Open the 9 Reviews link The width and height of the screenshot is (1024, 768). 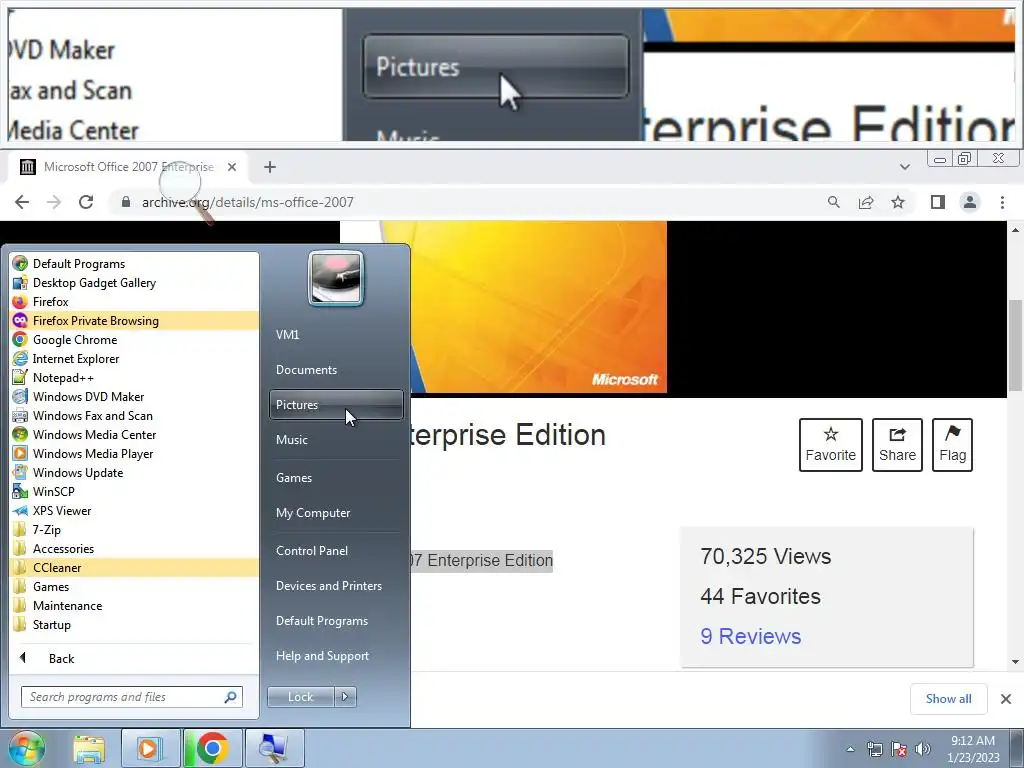750,636
